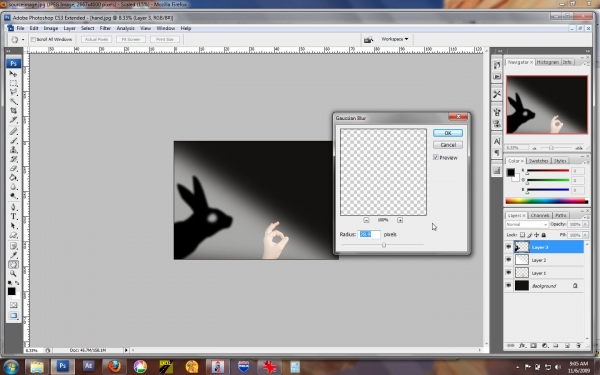Select the Magic Wand tool

pyautogui.click(x=13, y=101)
